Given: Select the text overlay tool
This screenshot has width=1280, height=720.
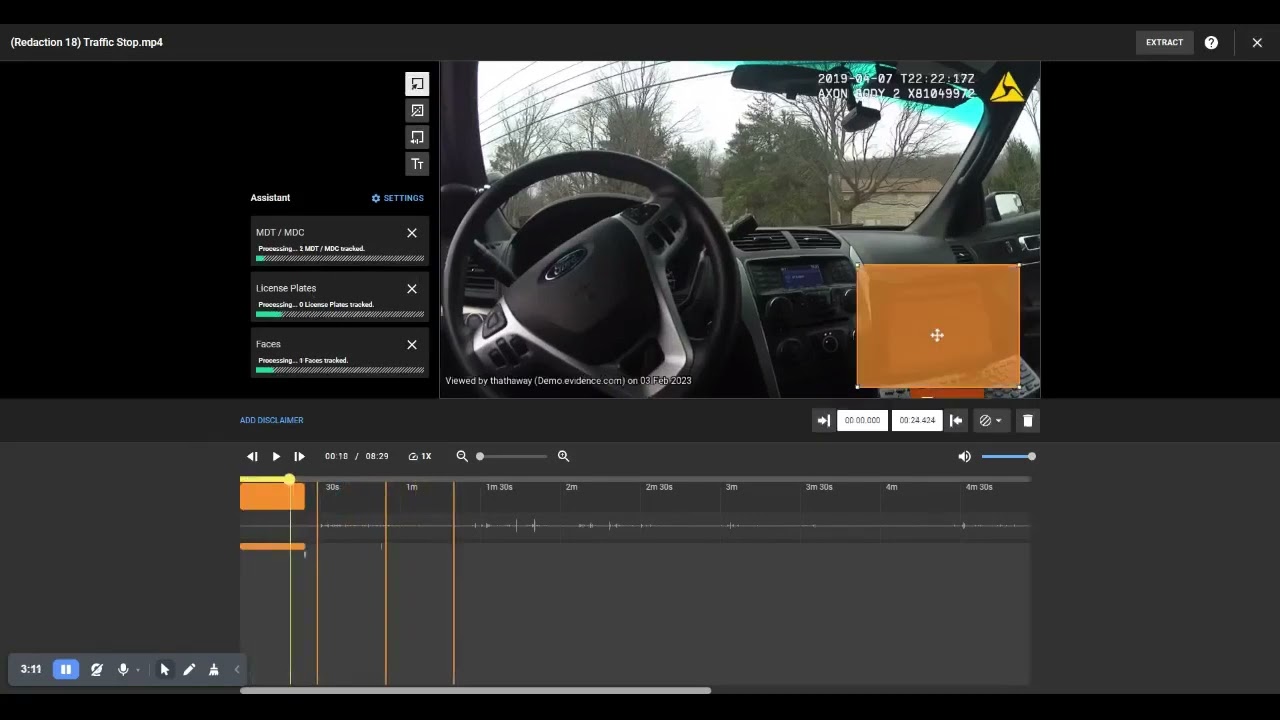Looking at the screenshot, I should click(x=417, y=164).
